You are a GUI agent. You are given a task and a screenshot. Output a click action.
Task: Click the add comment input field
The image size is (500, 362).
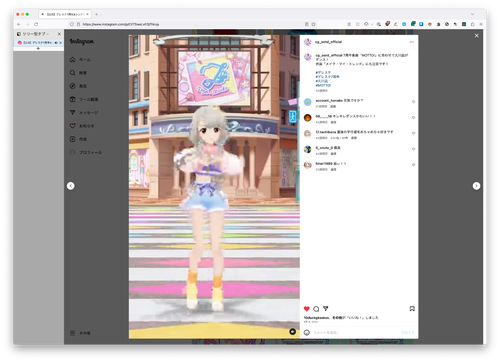point(355,332)
